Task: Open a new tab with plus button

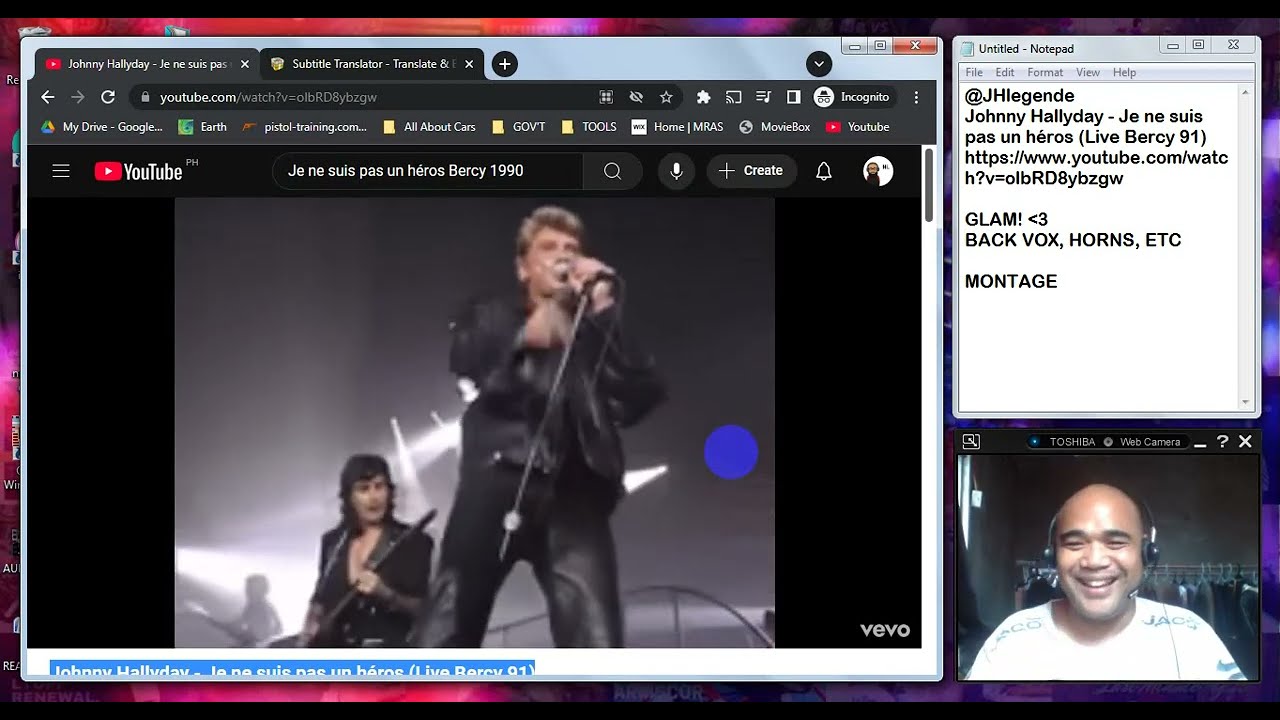Action: pyautogui.click(x=505, y=64)
